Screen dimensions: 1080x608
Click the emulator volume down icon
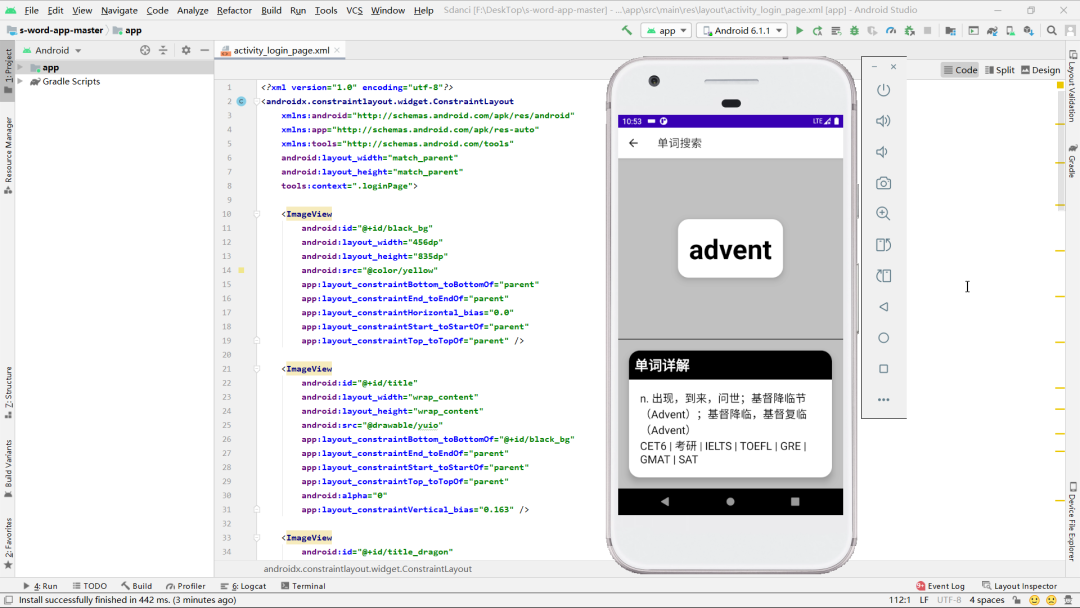pyautogui.click(x=882, y=152)
